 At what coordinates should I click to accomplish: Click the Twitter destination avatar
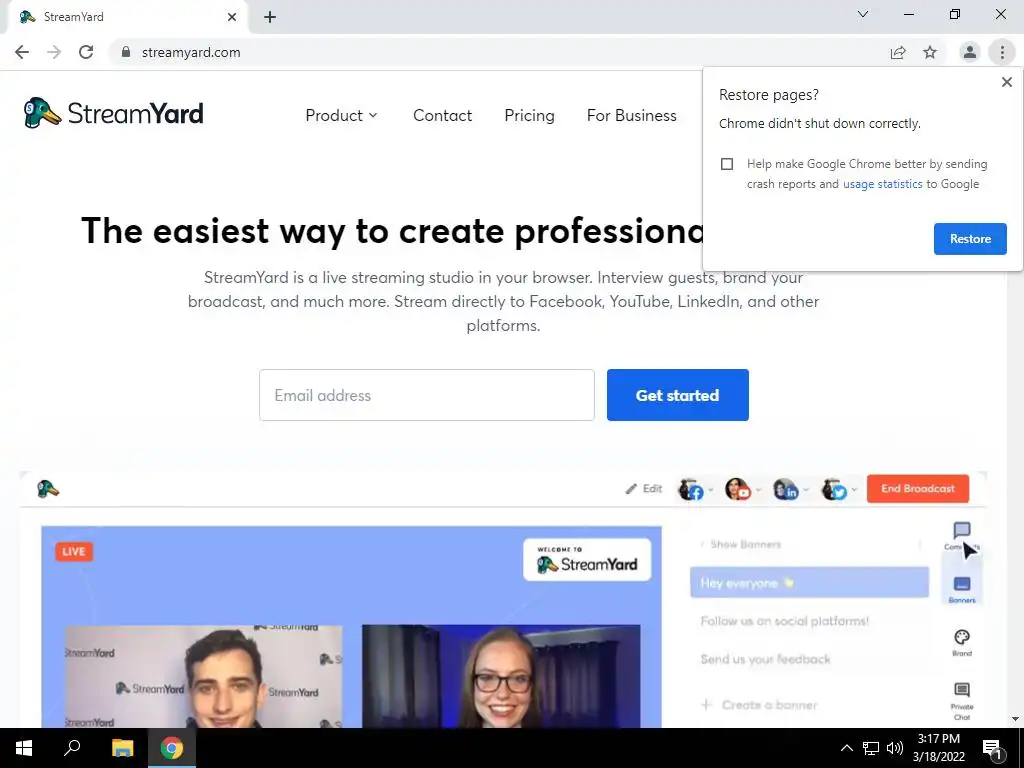pos(834,489)
